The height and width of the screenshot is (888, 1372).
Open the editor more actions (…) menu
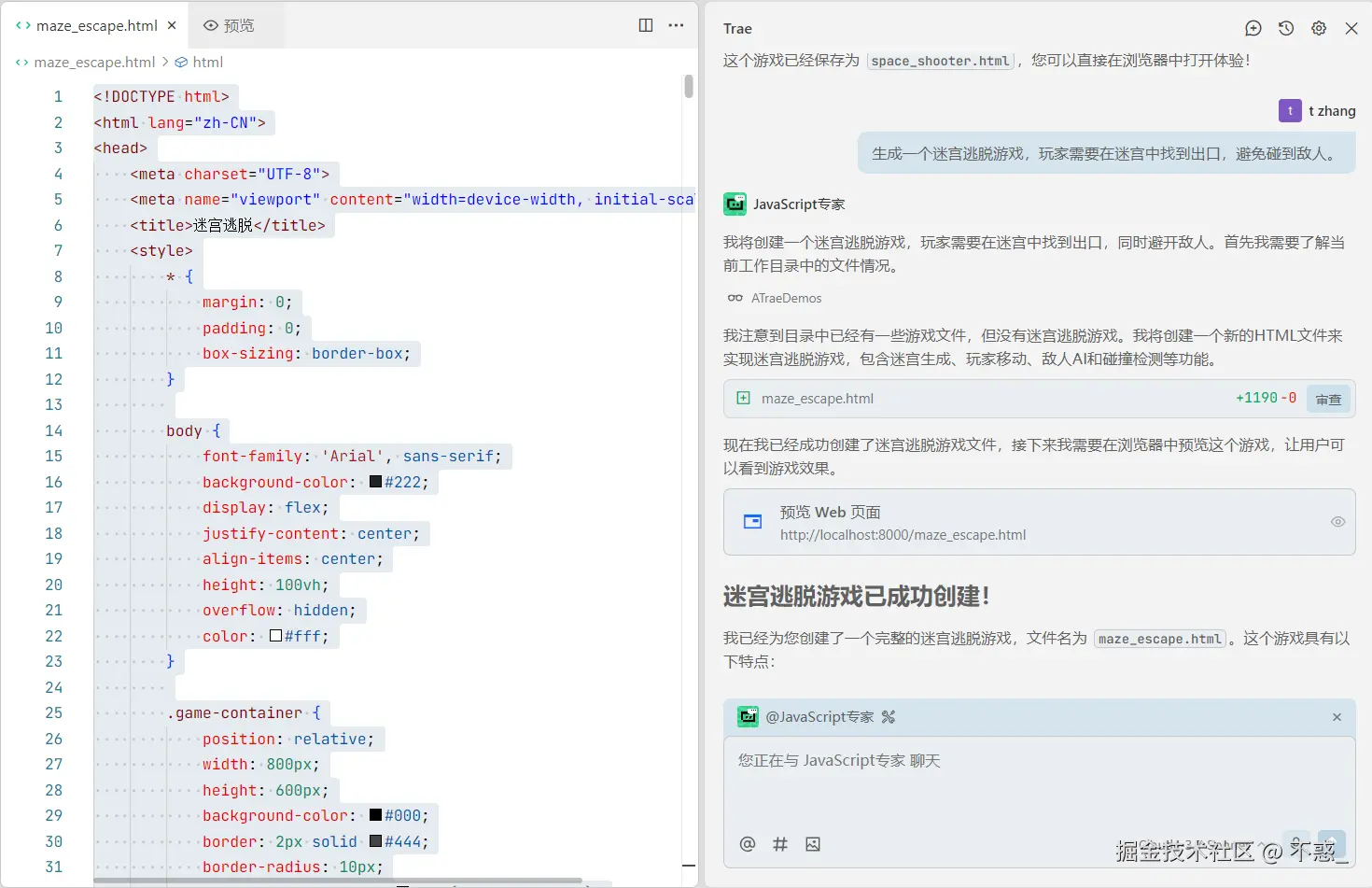(677, 25)
